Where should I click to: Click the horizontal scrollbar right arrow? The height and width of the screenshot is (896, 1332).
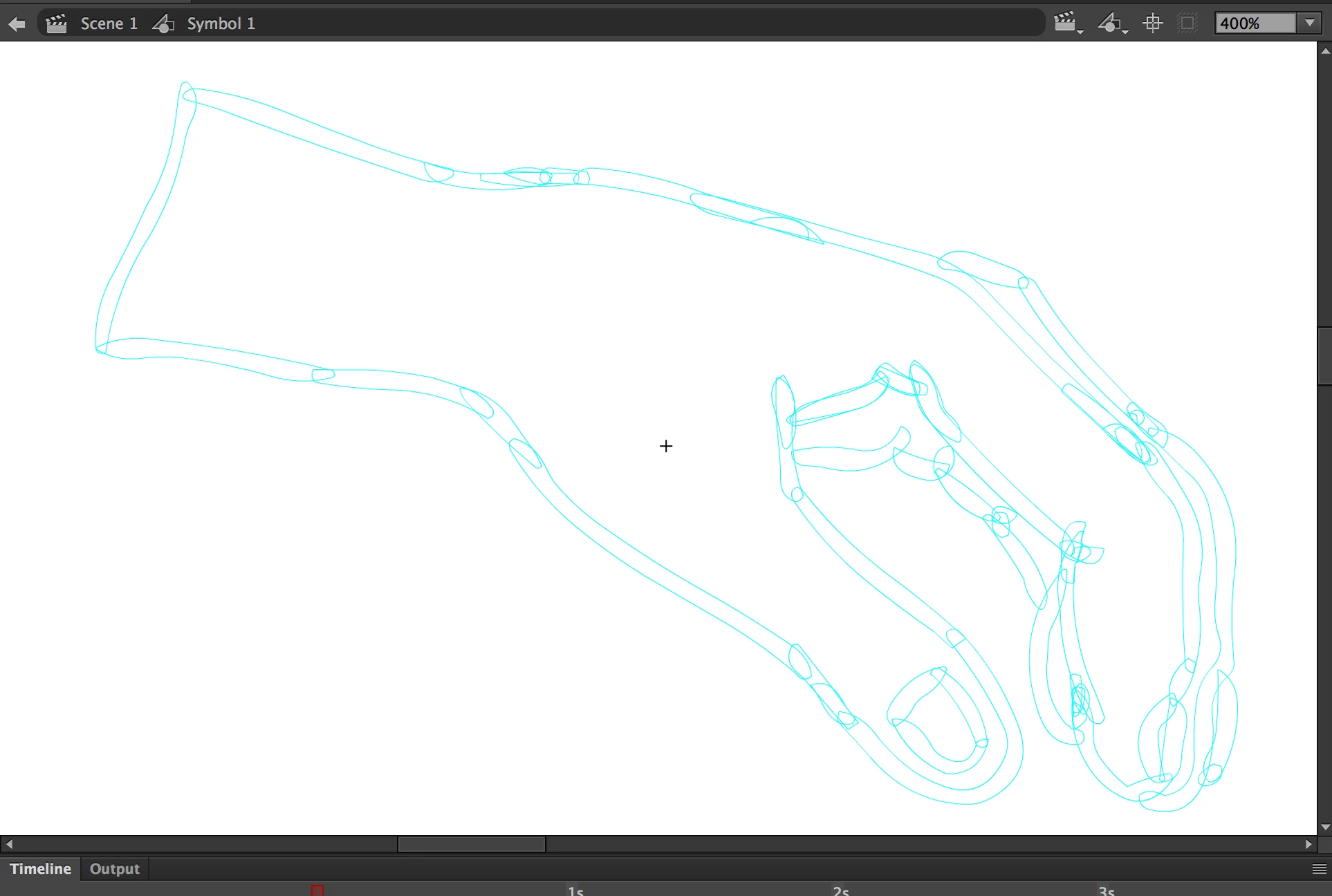(1308, 844)
